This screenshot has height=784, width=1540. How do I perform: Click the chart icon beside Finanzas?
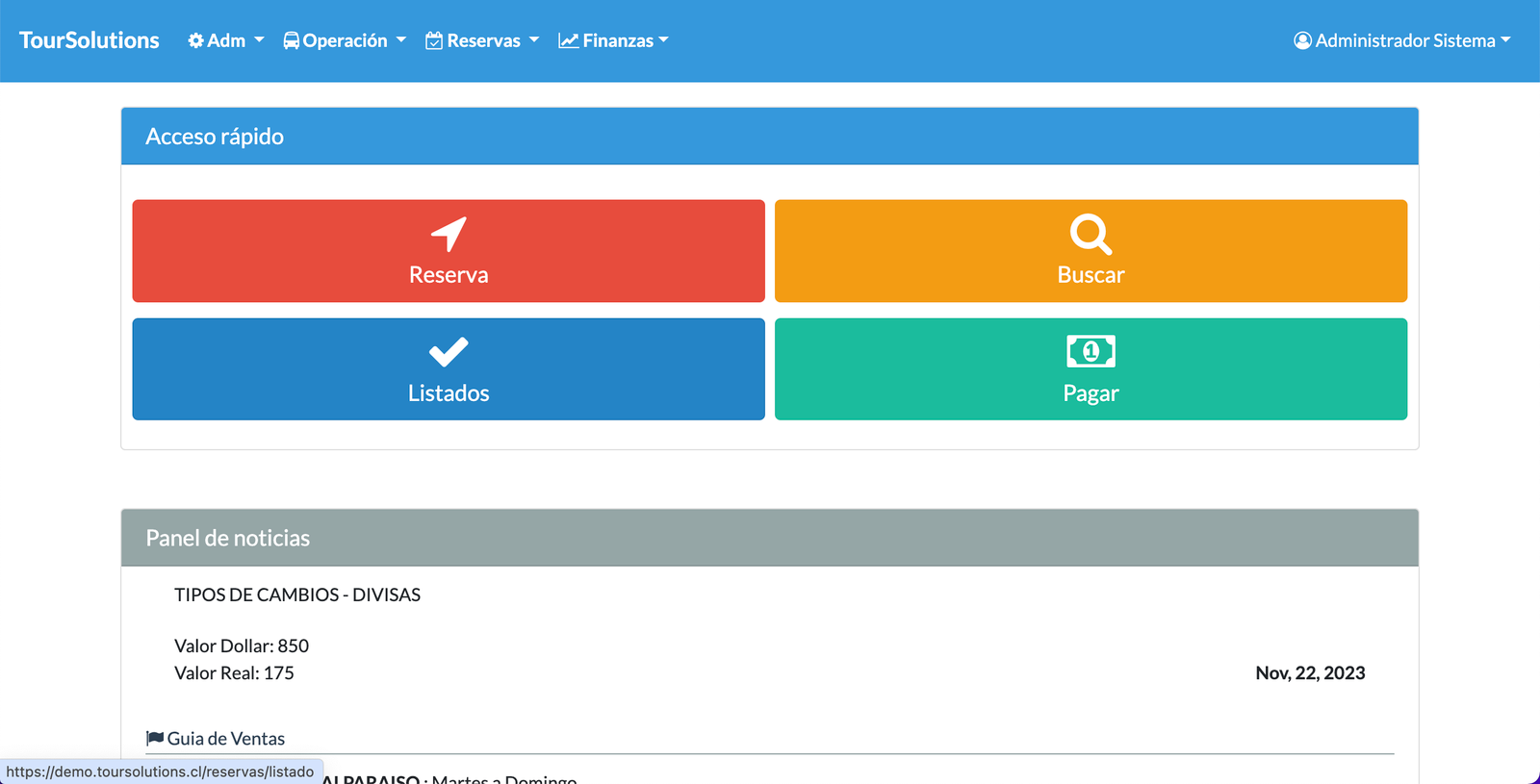(568, 40)
